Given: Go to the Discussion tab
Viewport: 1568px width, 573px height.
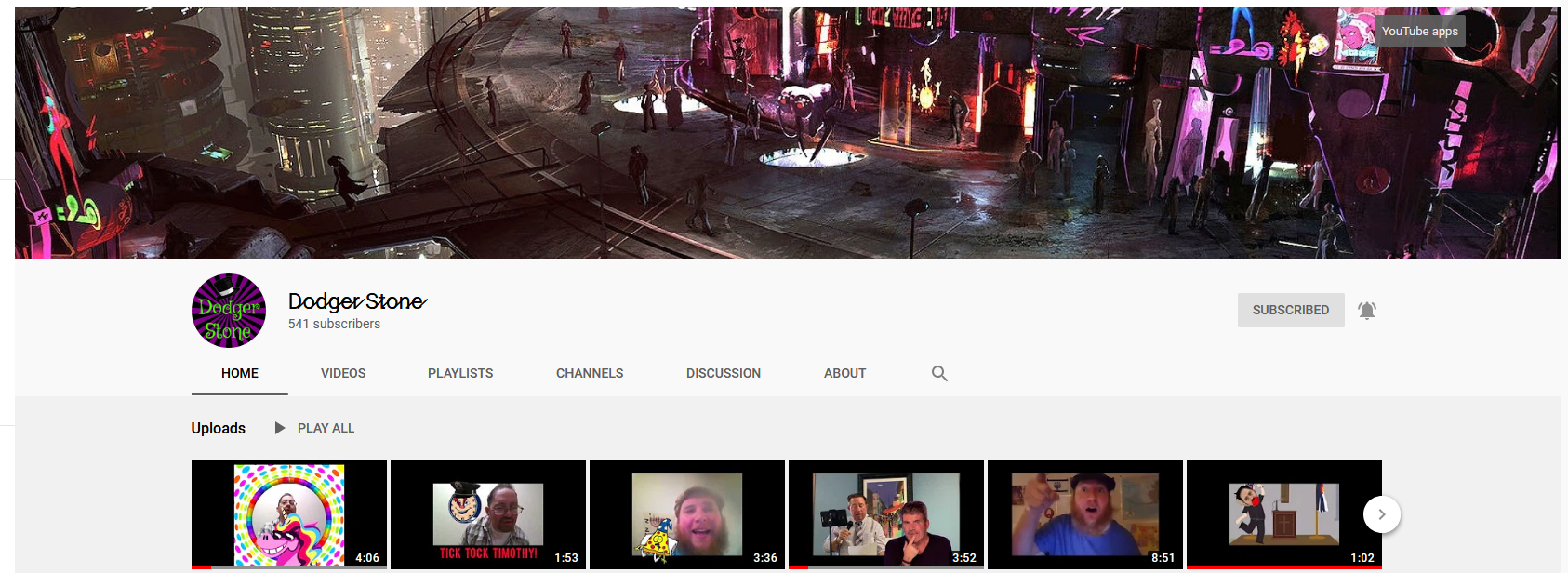Looking at the screenshot, I should 723,373.
